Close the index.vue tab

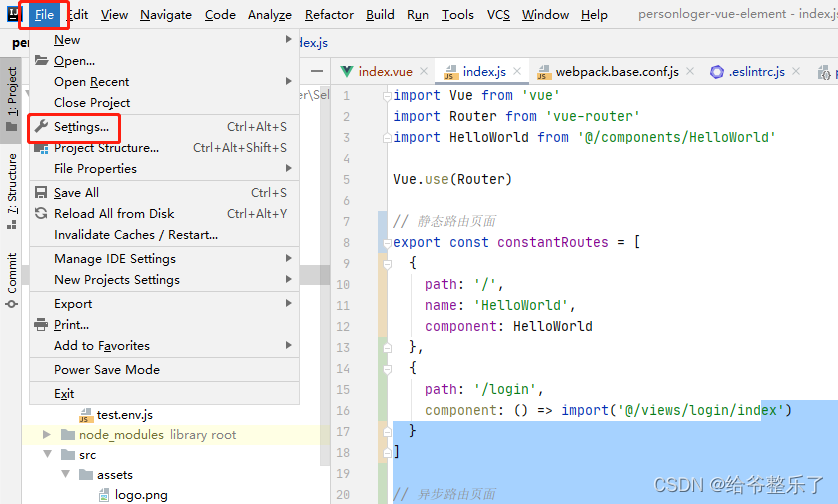coord(424,71)
